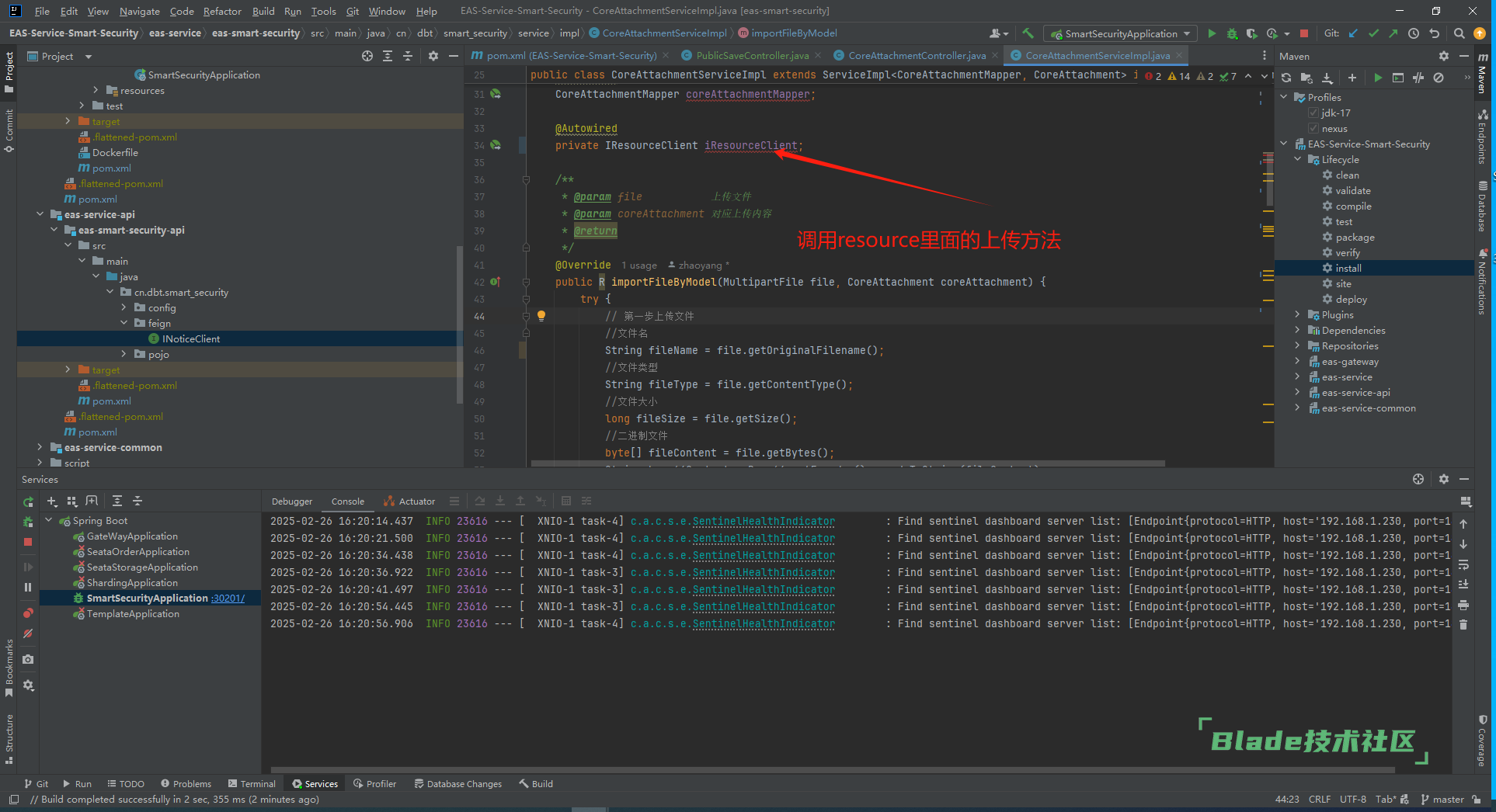
Task: Open the Terminal tool window
Action: click(x=252, y=784)
